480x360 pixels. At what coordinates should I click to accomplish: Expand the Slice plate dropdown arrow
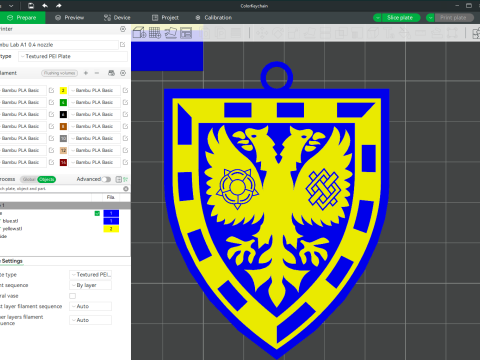tap(377, 18)
